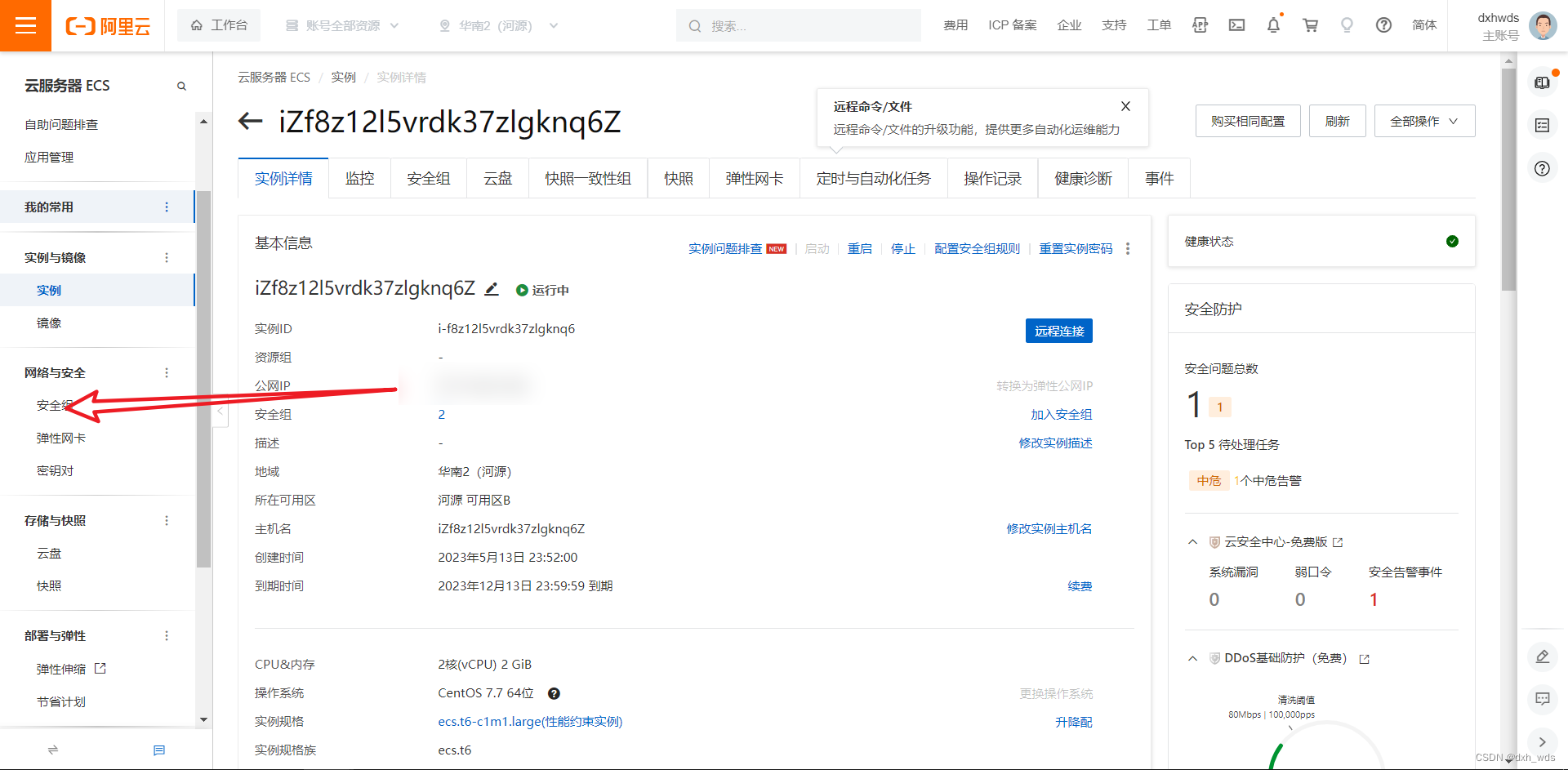
Task: Open 实例与镜像 options dots
Action: (167, 257)
